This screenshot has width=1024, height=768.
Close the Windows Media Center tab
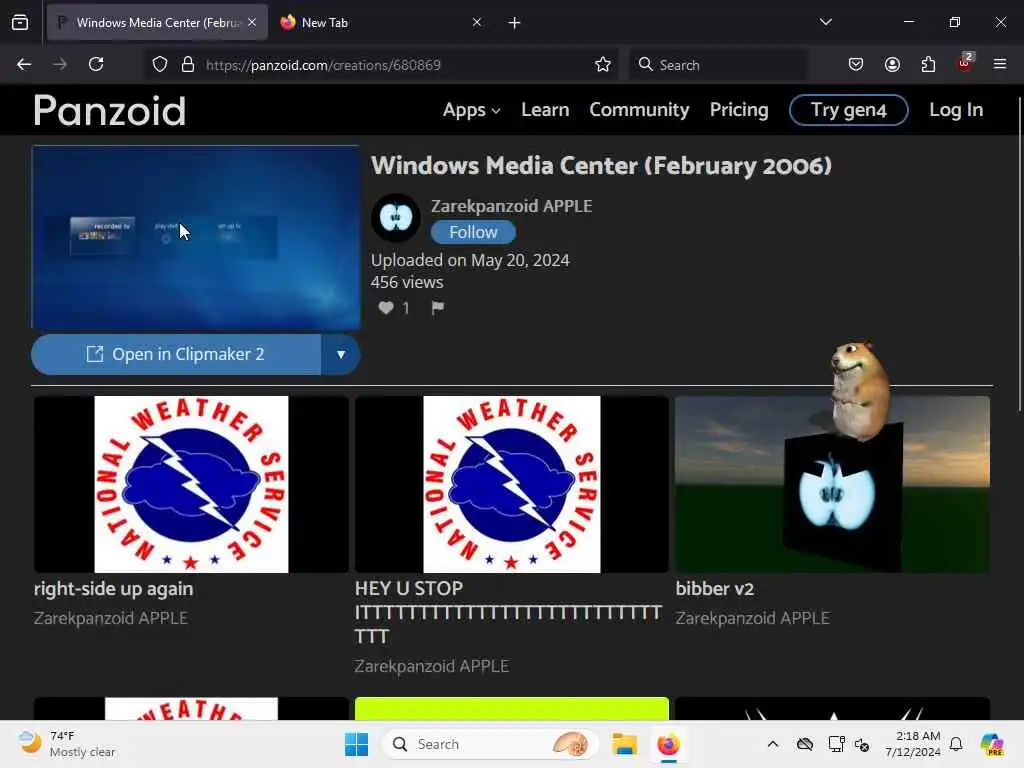pyautogui.click(x=252, y=22)
